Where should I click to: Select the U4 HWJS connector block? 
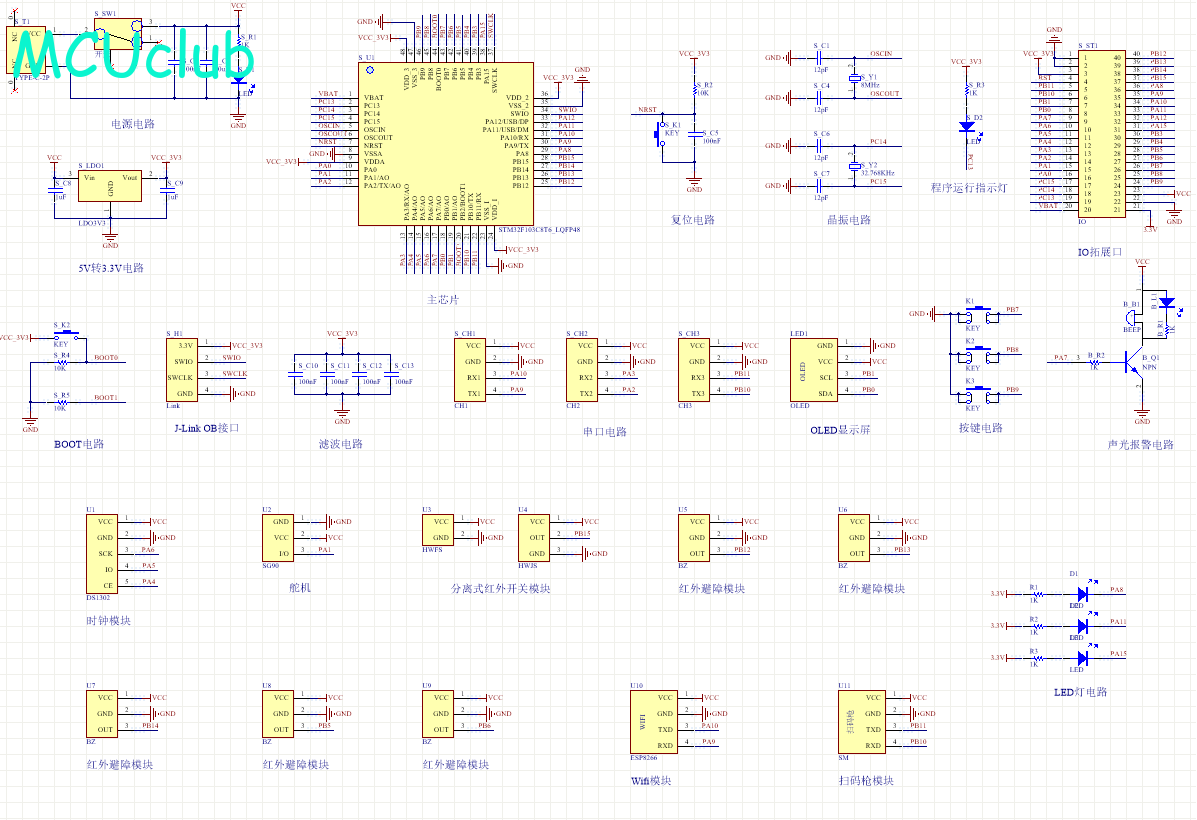[x=534, y=538]
